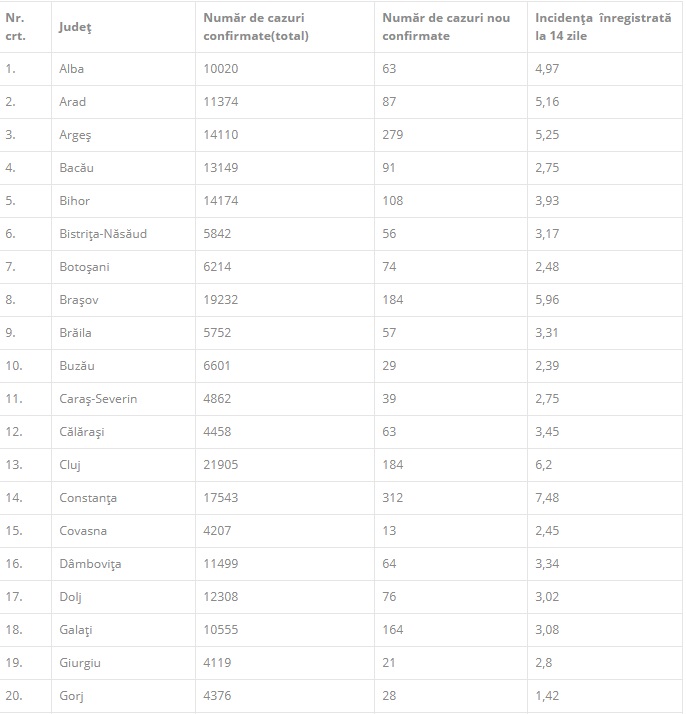Select Constanța incidence value 7,48

[547, 498]
